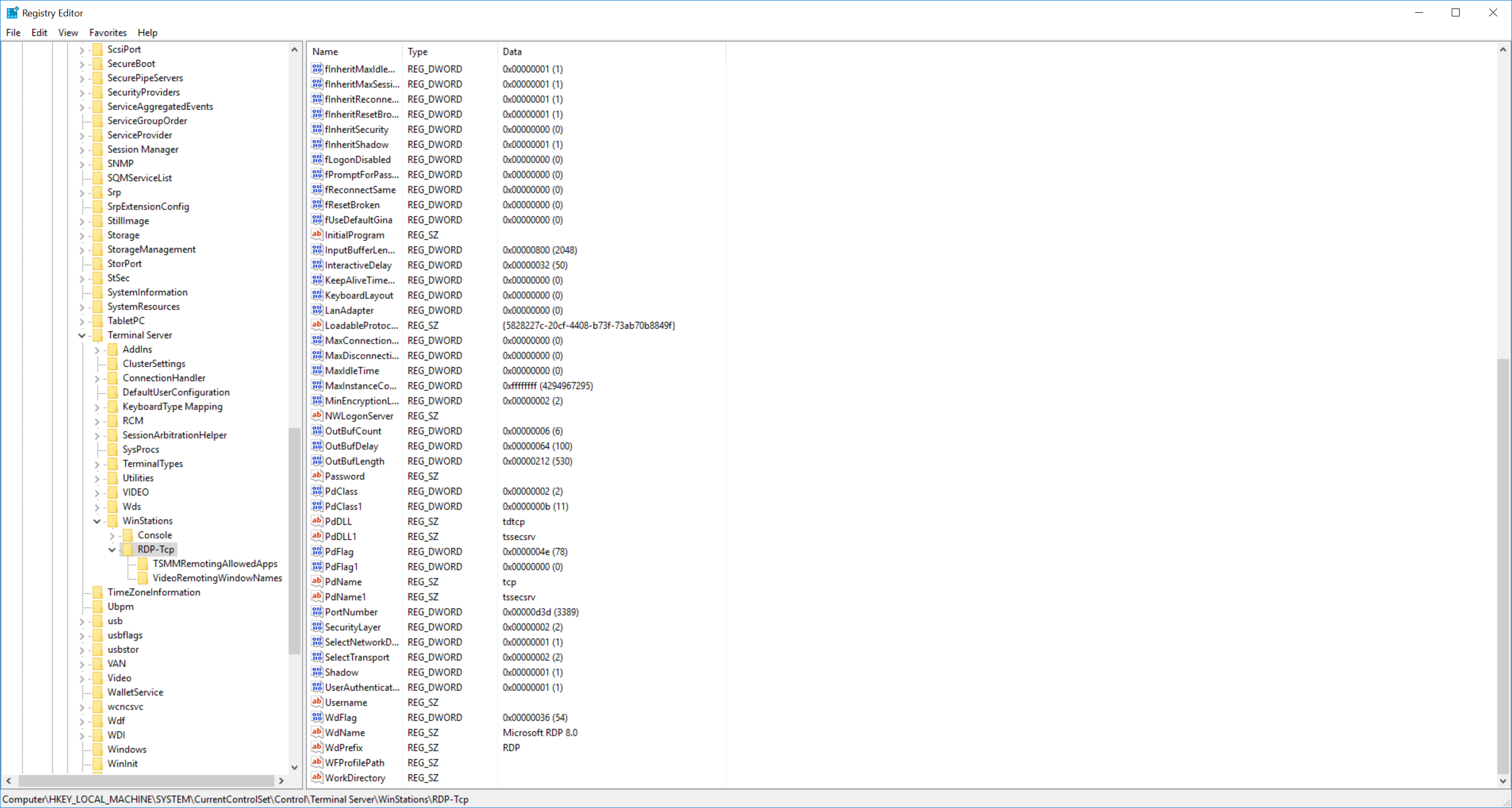1512x808 pixels.
Task: Click the fInheritShadow DWORD icon
Action: point(317,144)
